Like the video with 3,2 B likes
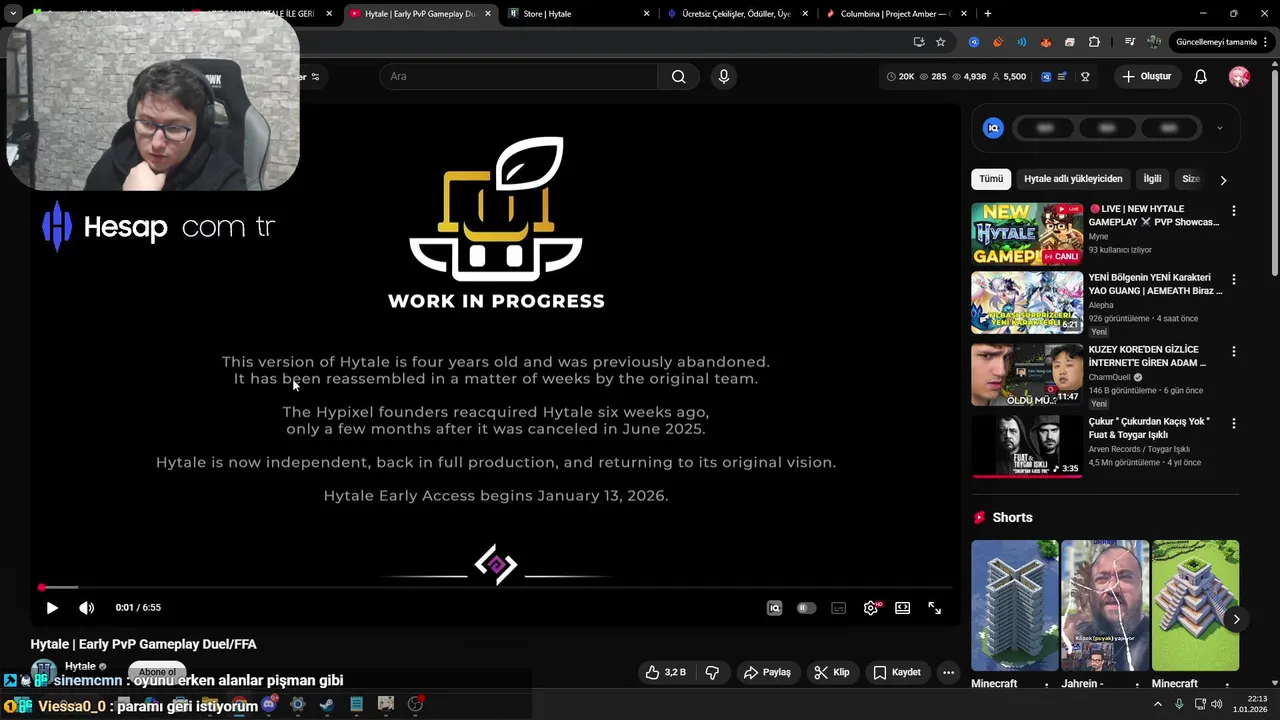Viewport: 1280px width, 720px height. click(665, 672)
